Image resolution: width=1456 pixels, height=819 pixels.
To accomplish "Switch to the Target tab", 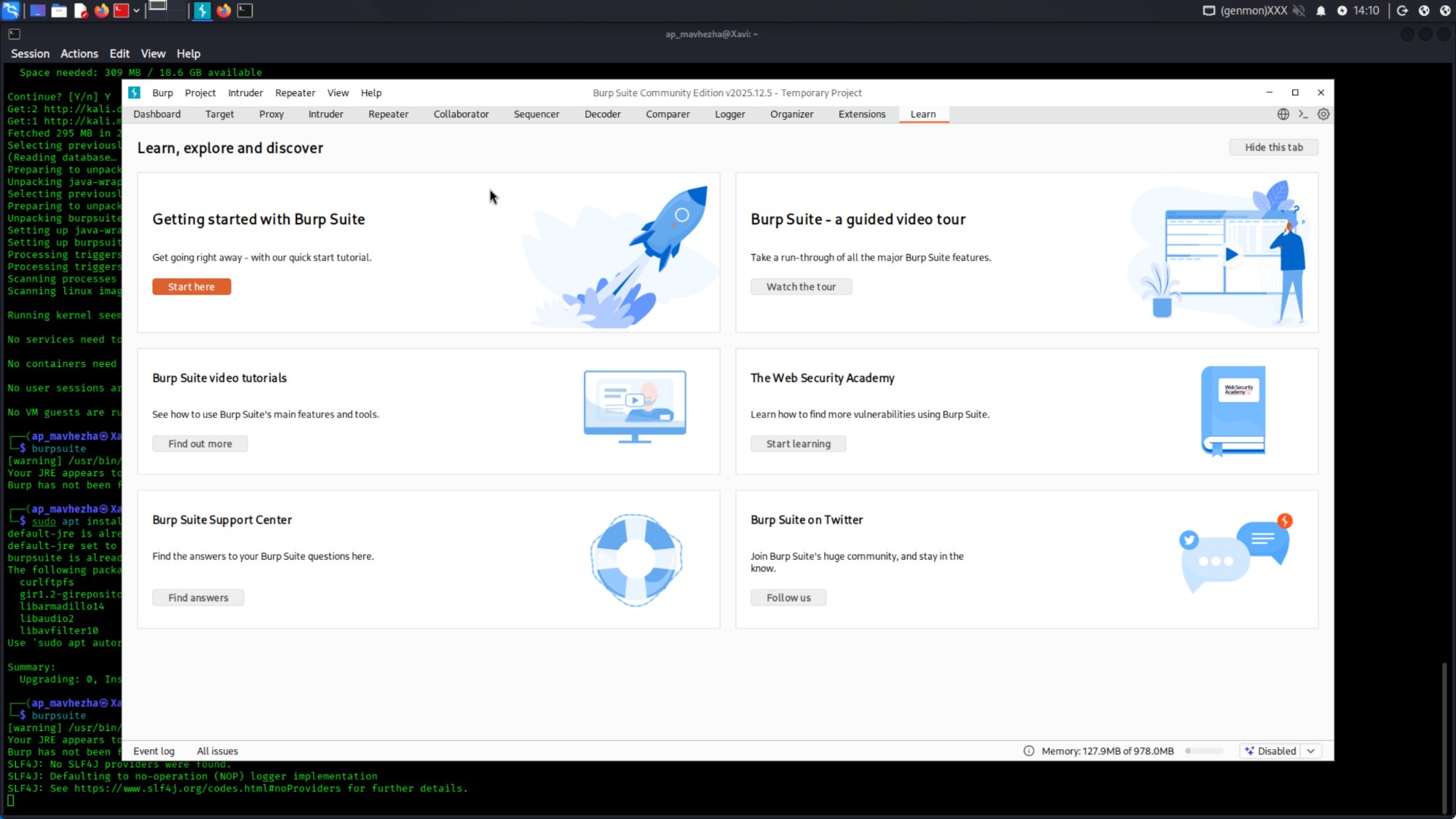I will [x=219, y=114].
